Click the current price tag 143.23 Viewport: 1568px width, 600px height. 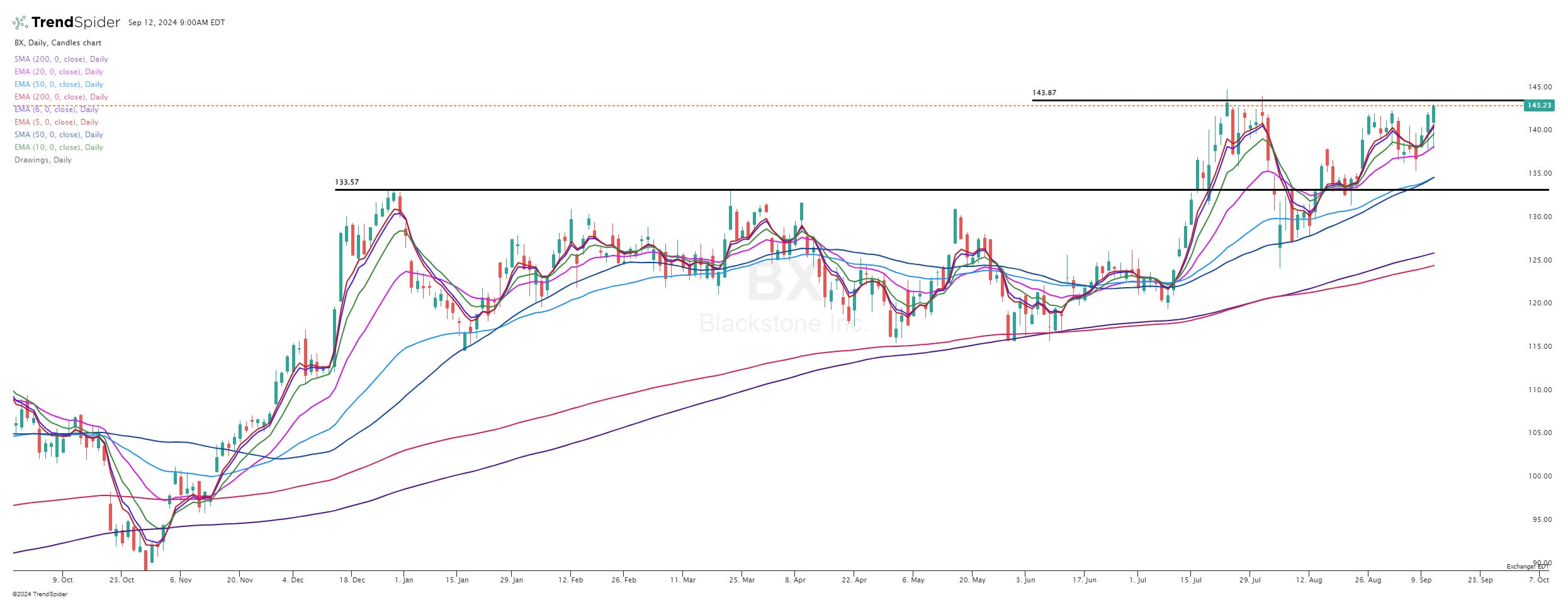[x=1539, y=105]
